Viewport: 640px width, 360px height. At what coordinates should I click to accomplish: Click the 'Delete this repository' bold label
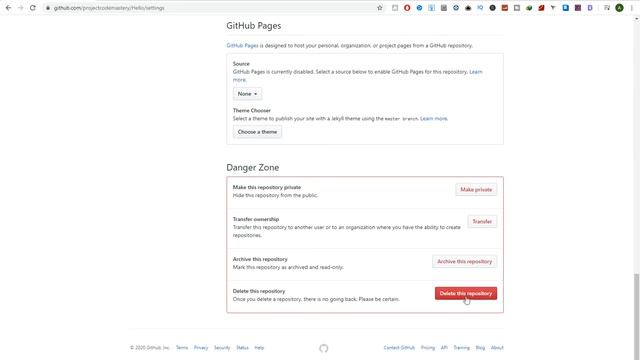tap(259, 291)
